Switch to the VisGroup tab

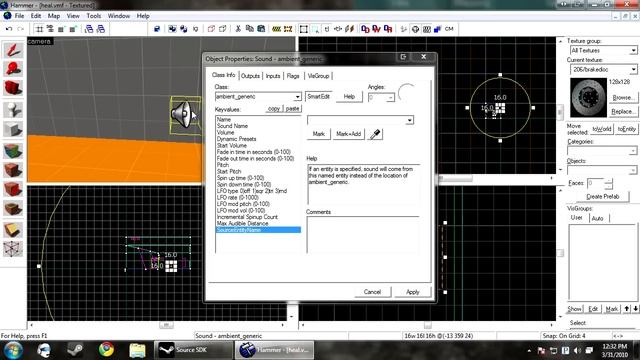click(318, 76)
